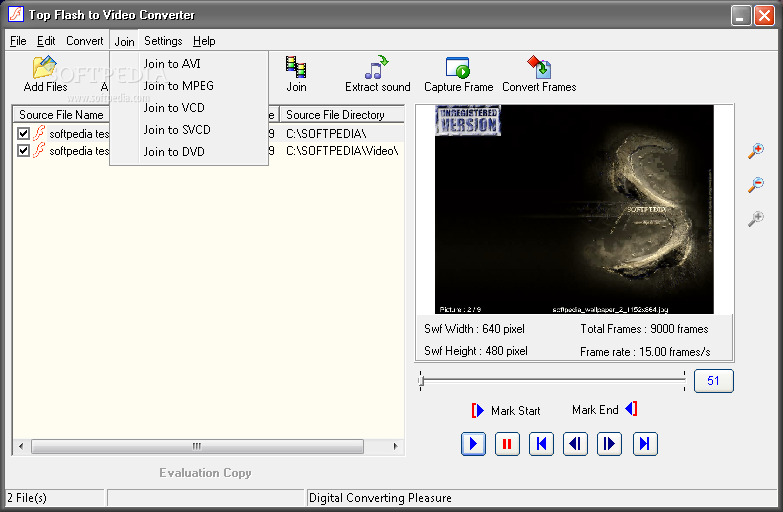The image size is (783, 512).
Task: Zoom in on the preview
Action: (x=756, y=151)
